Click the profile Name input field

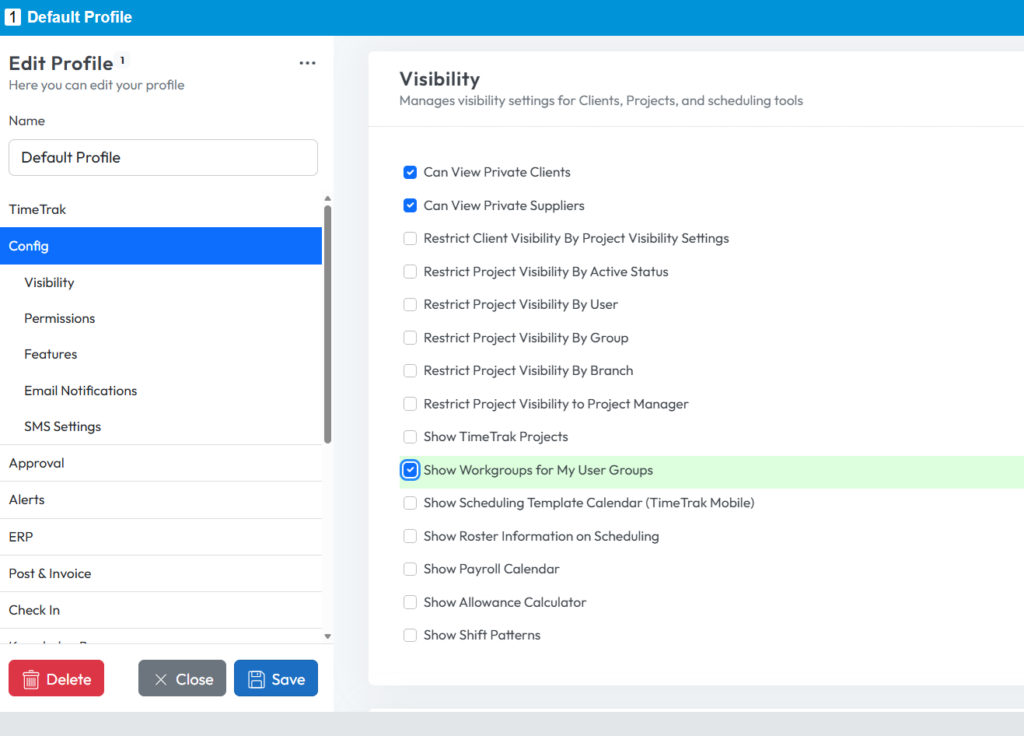163,157
